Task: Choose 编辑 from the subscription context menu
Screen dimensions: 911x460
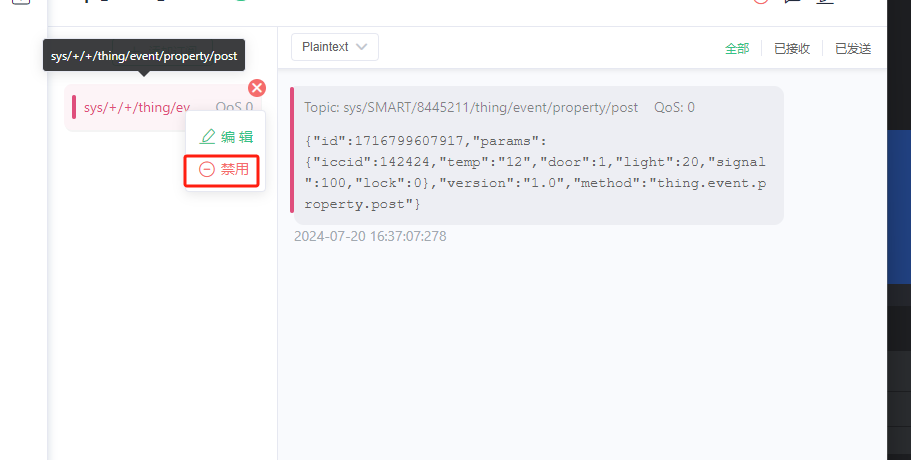Action: pyautogui.click(x=225, y=136)
